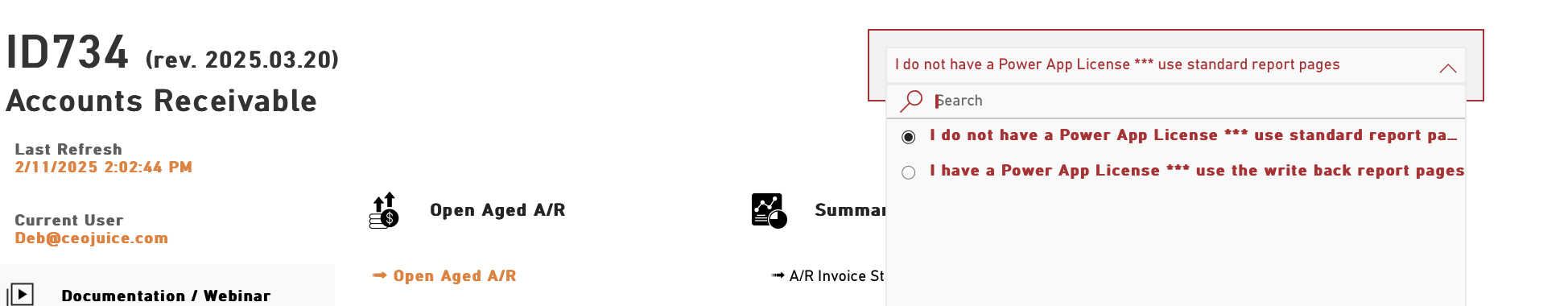Click the Last Refresh label
The height and width of the screenshot is (306, 1568).
point(68,150)
